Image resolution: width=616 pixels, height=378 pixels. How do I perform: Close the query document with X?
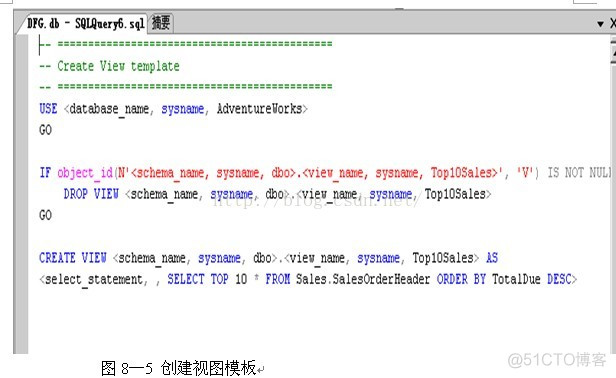(x=612, y=23)
